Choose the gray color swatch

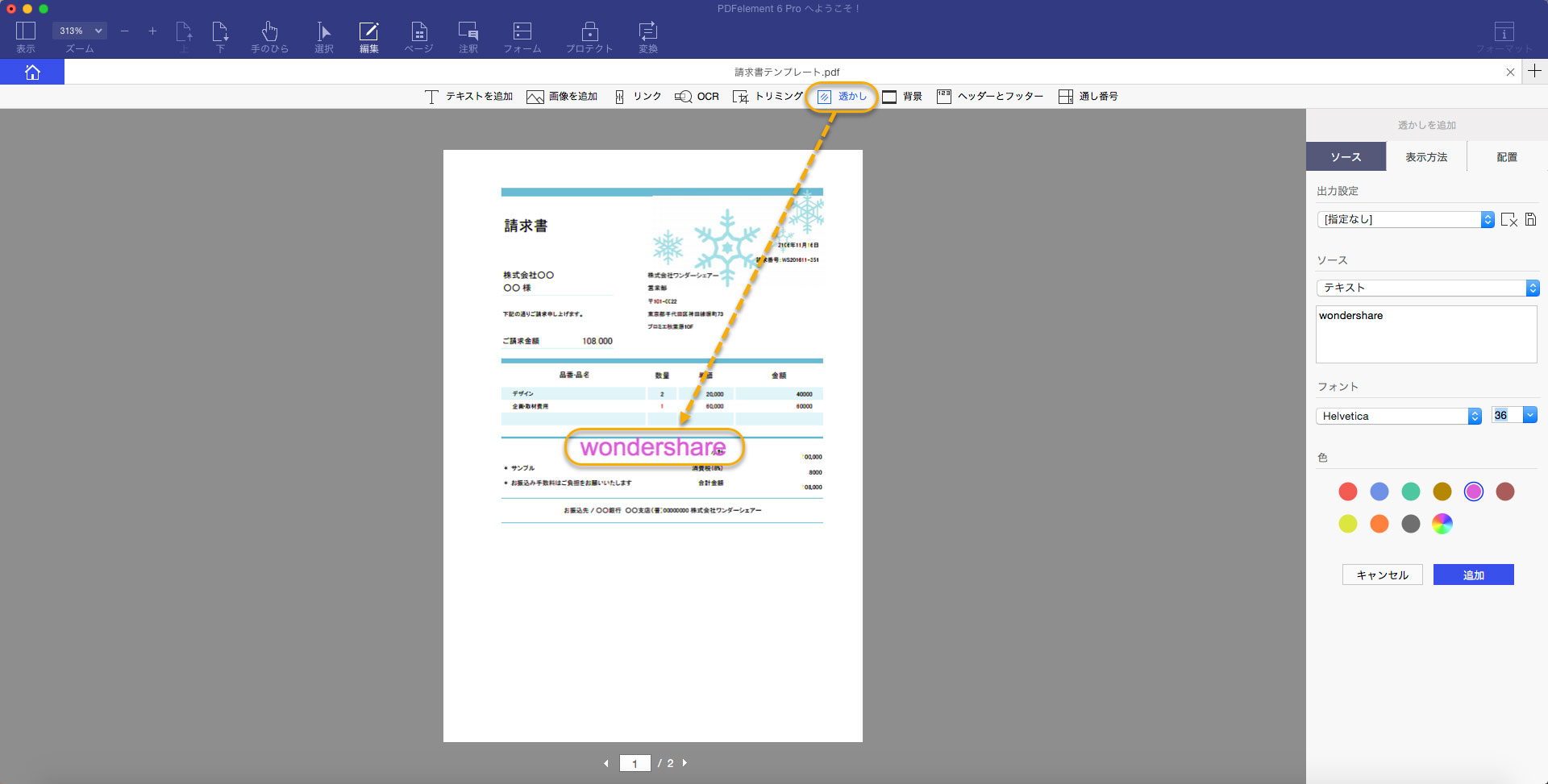[1411, 524]
